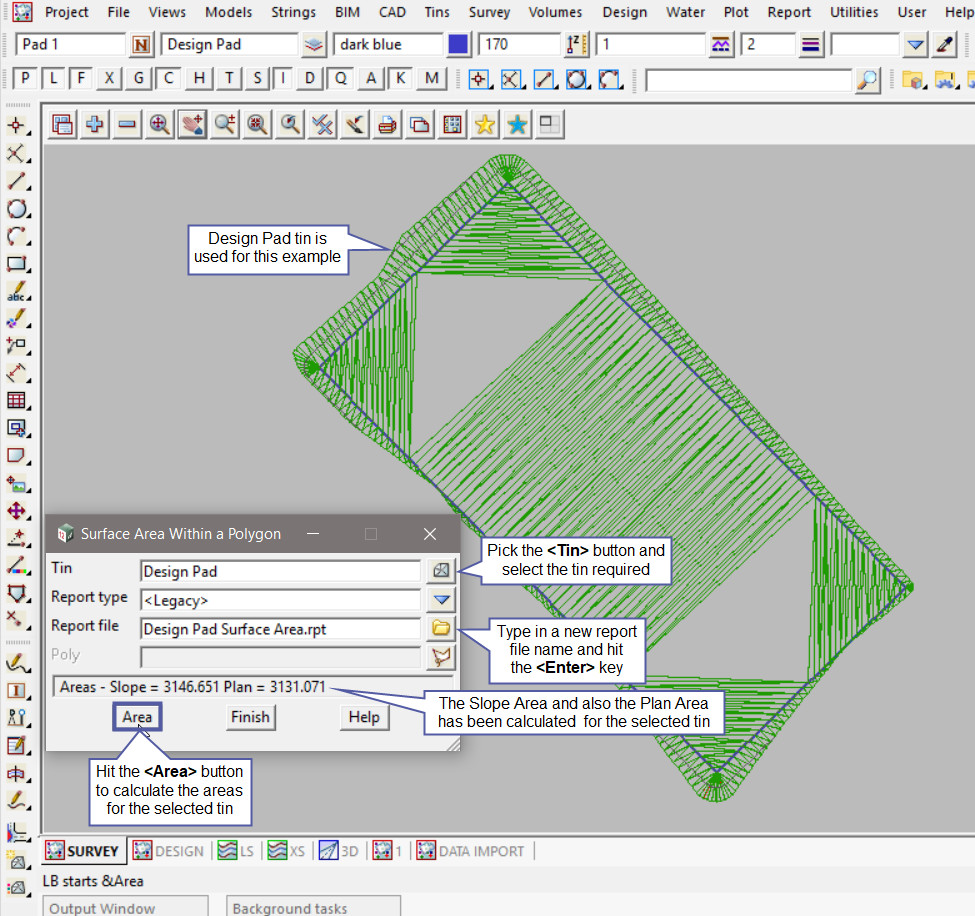Click the eyedropper icon on top toolbar
Image resolution: width=975 pixels, height=916 pixels.
tap(945, 45)
